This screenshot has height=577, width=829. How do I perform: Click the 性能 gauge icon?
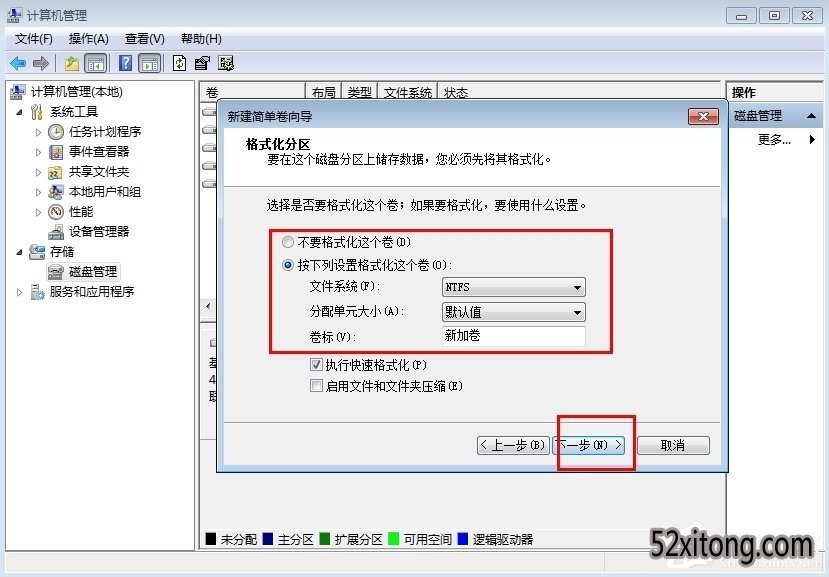click(56, 212)
